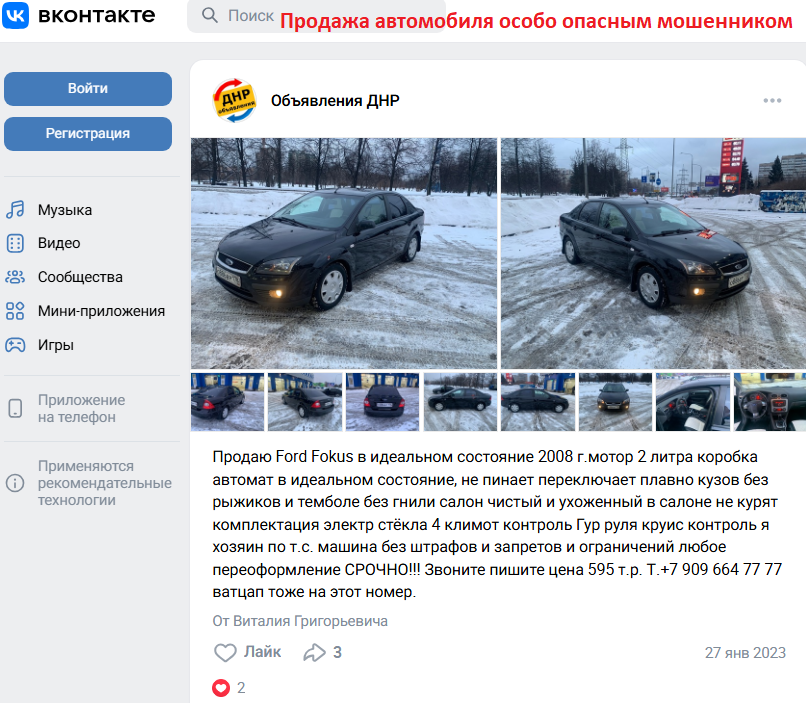Click the VK logo icon
The image size is (806, 703).
[x=15, y=15]
